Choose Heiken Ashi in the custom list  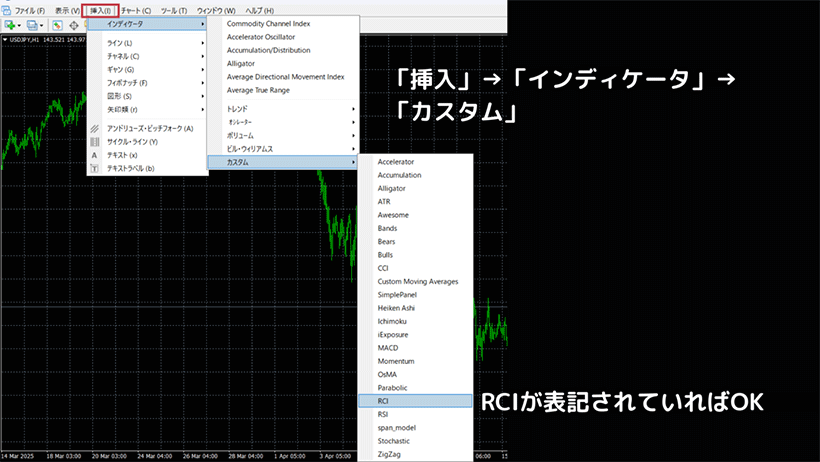(x=415, y=308)
